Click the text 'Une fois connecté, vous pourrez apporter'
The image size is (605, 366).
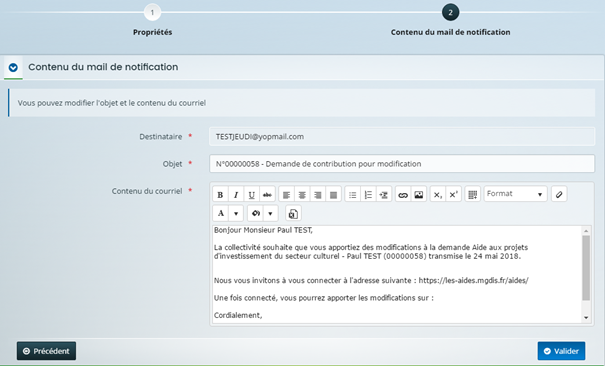click(279, 298)
